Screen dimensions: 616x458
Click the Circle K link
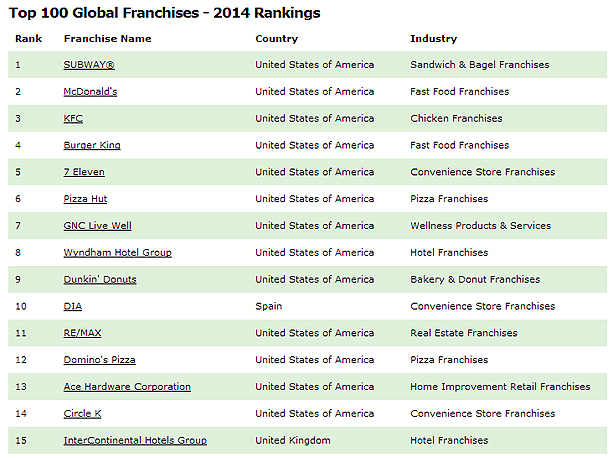coord(82,414)
